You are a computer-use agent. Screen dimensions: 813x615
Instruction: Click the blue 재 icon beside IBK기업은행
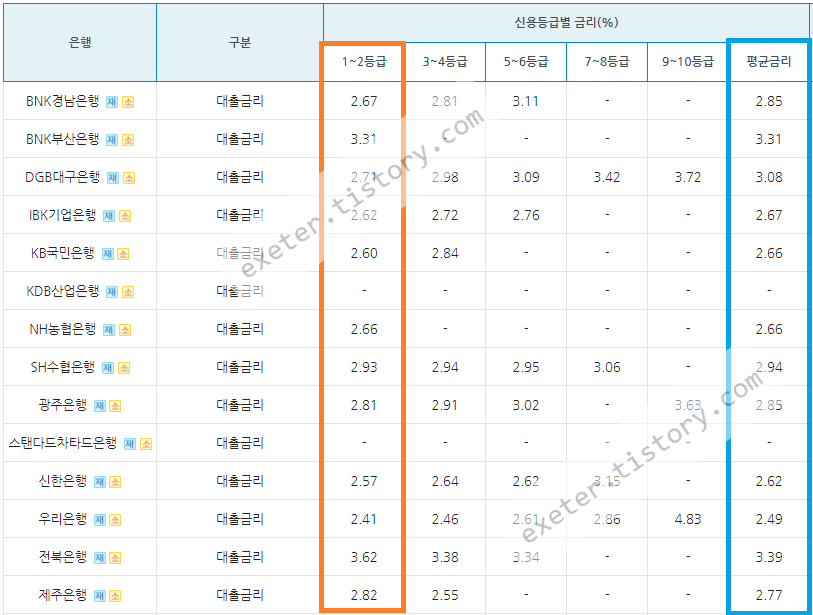pos(108,216)
